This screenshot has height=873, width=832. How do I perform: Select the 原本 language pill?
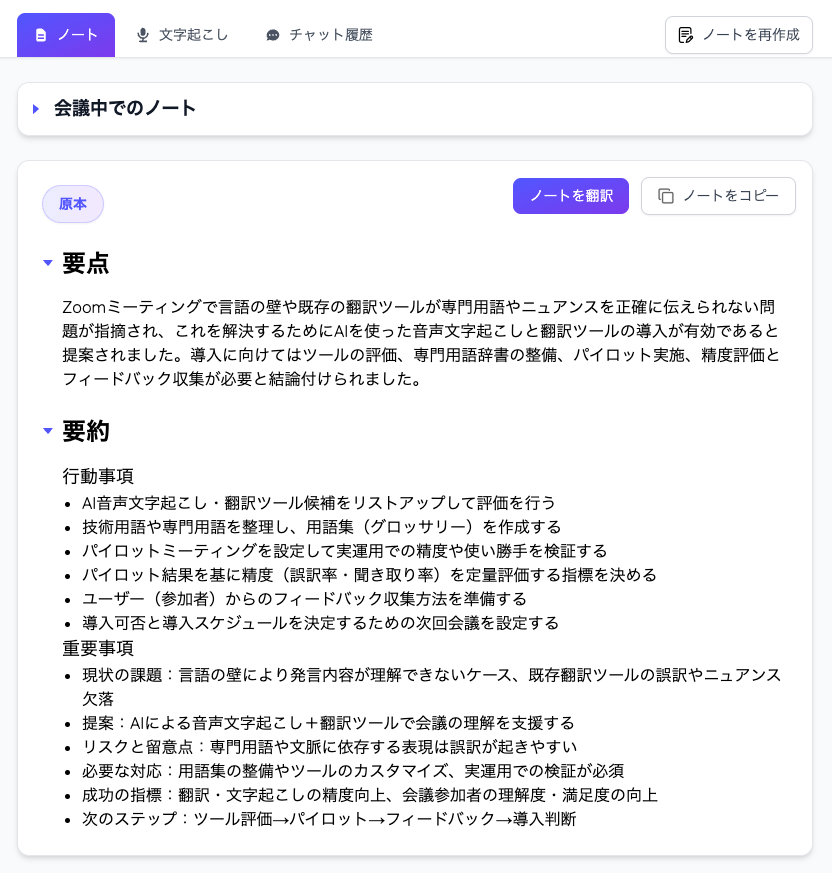pos(72,203)
